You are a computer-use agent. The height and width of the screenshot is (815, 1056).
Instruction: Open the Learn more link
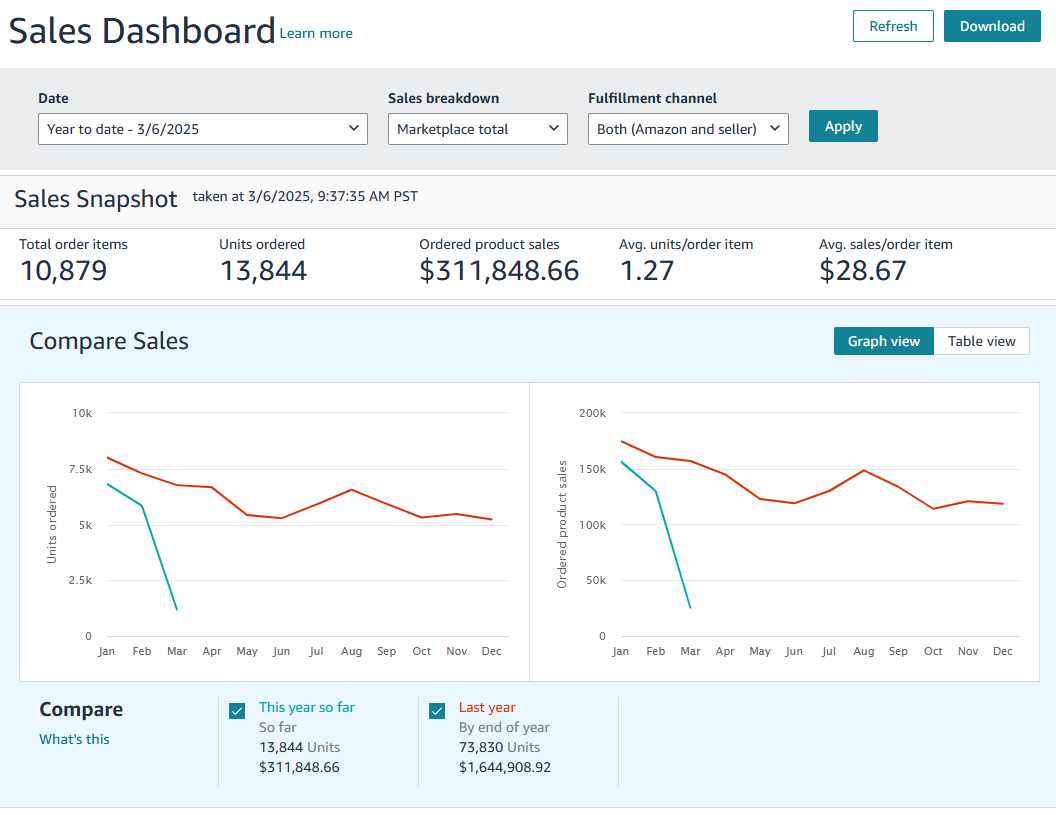tap(316, 34)
